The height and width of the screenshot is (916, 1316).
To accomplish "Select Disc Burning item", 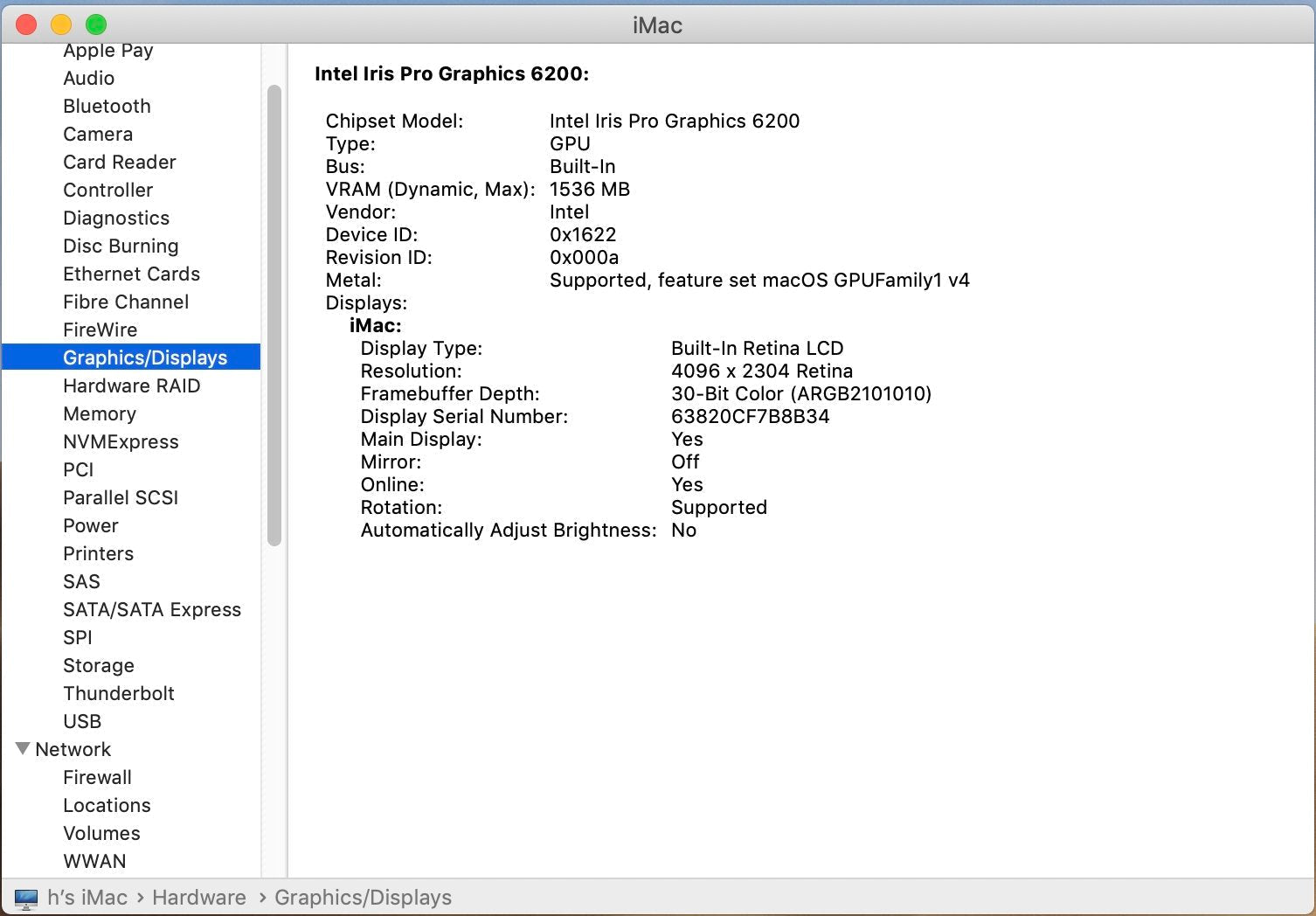I will pyautogui.click(x=121, y=246).
